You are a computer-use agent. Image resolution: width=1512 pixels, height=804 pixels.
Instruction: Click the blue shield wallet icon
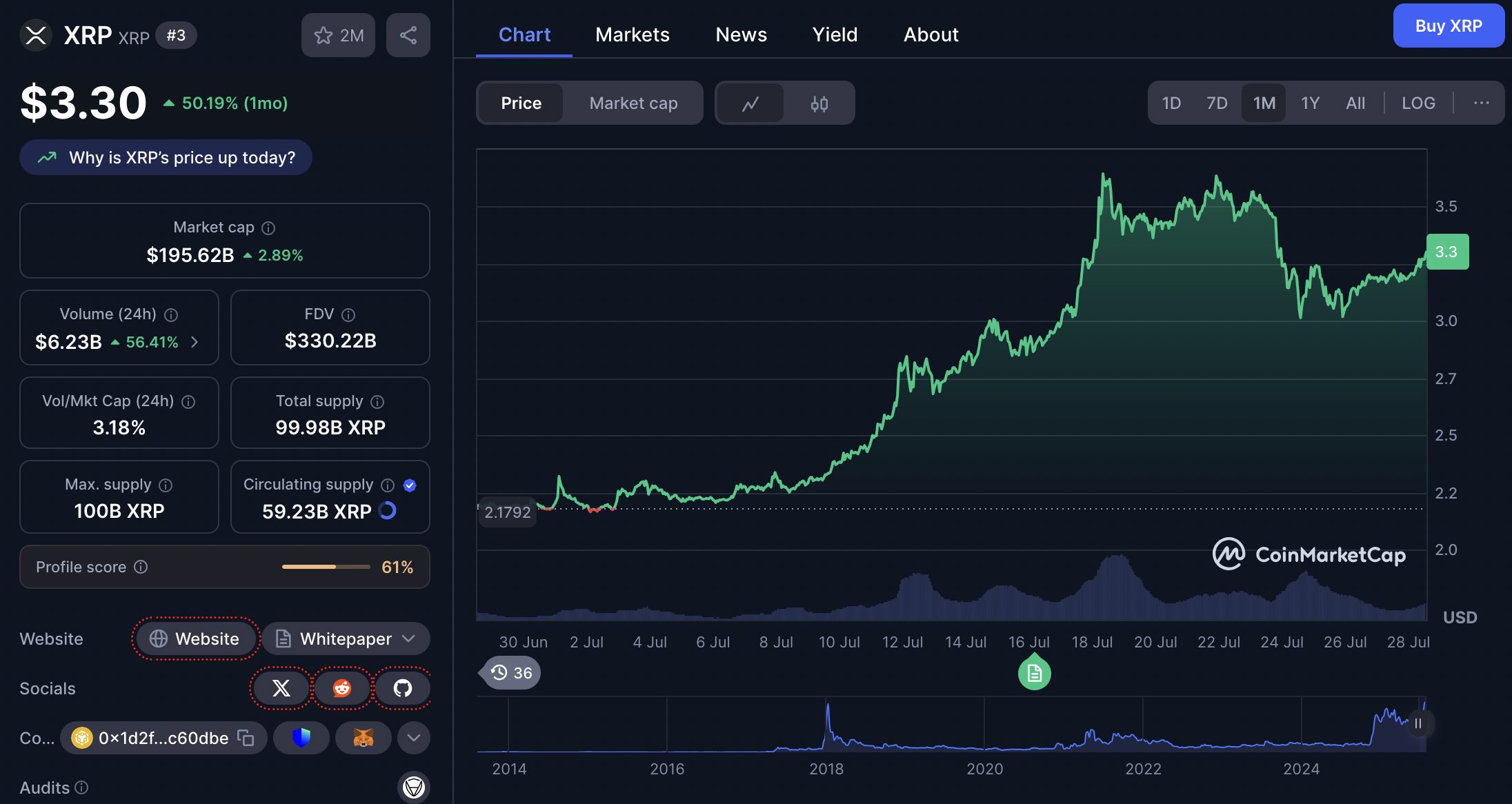(x=301, y=738)
